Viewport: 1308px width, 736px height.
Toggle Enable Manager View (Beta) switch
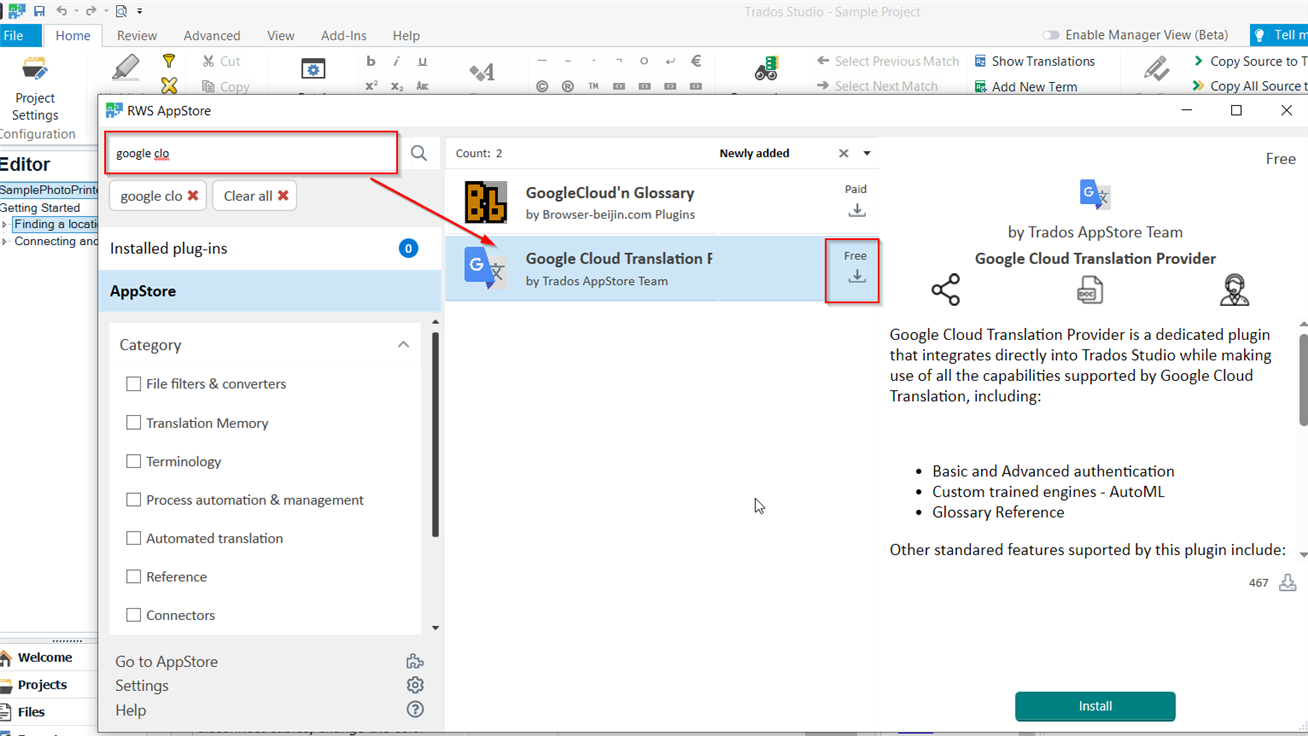(x=1050, y=35)
